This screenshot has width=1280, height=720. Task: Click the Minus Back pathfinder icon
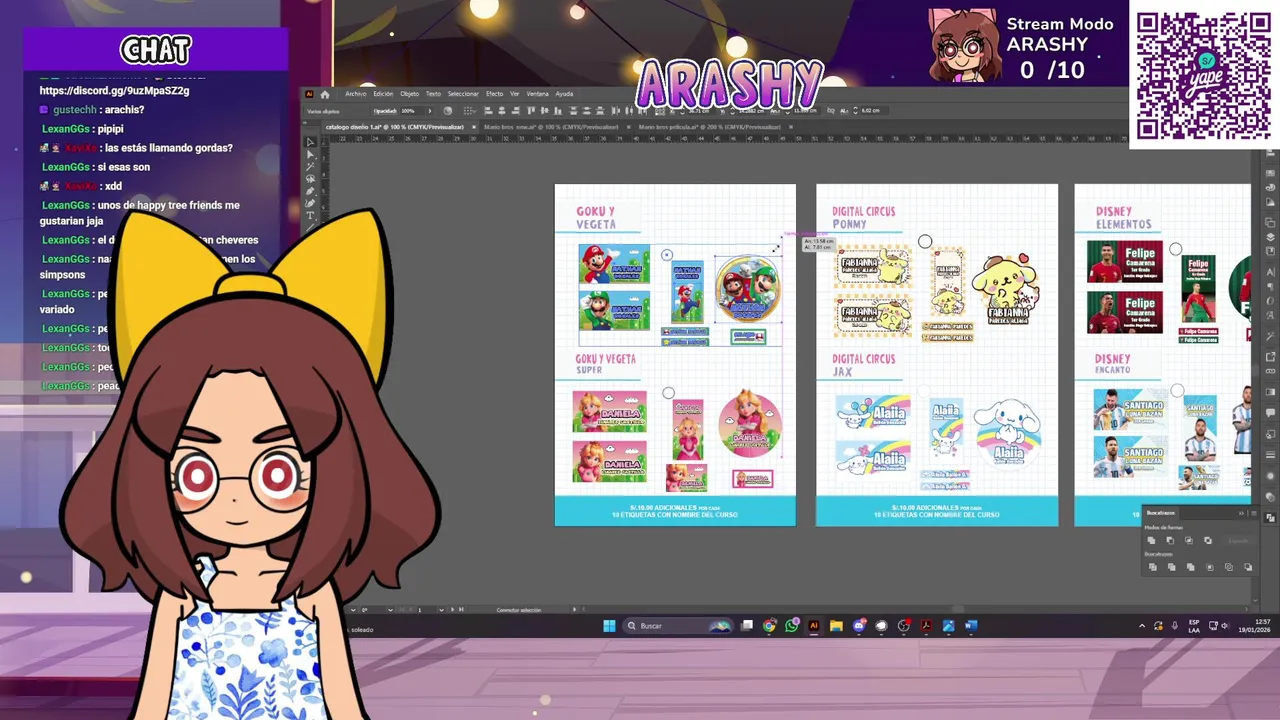pyautogui.click(x=1248, y=567)
